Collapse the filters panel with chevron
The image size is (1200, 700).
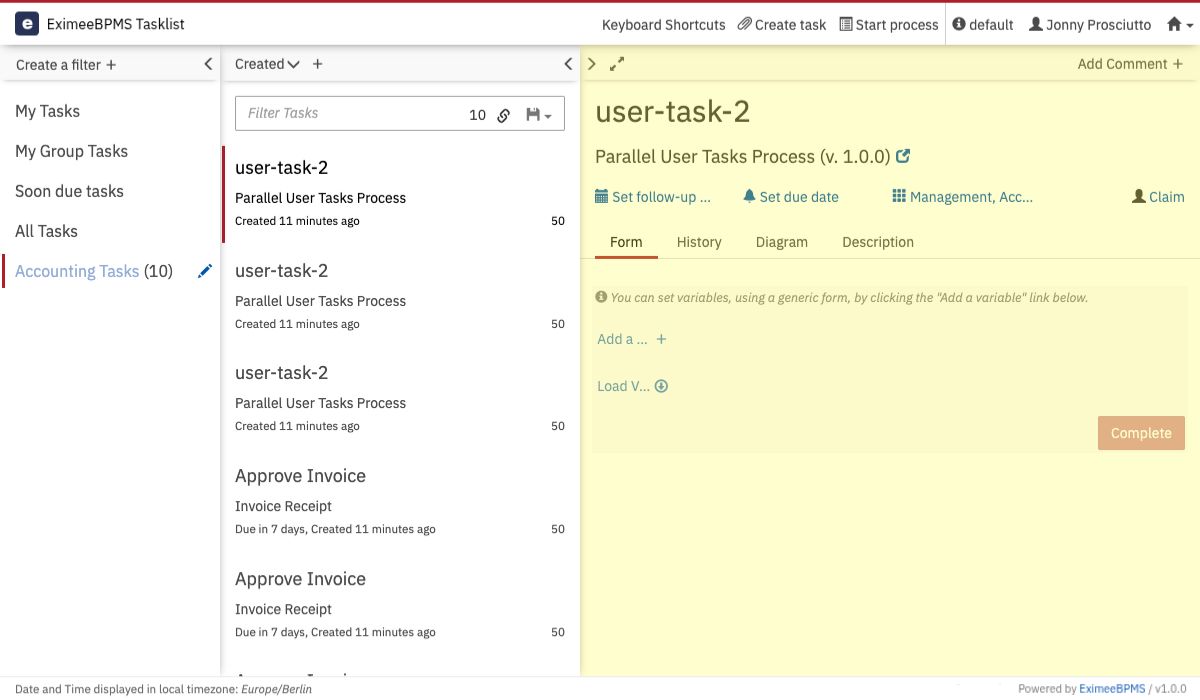[x=208, y=64]
